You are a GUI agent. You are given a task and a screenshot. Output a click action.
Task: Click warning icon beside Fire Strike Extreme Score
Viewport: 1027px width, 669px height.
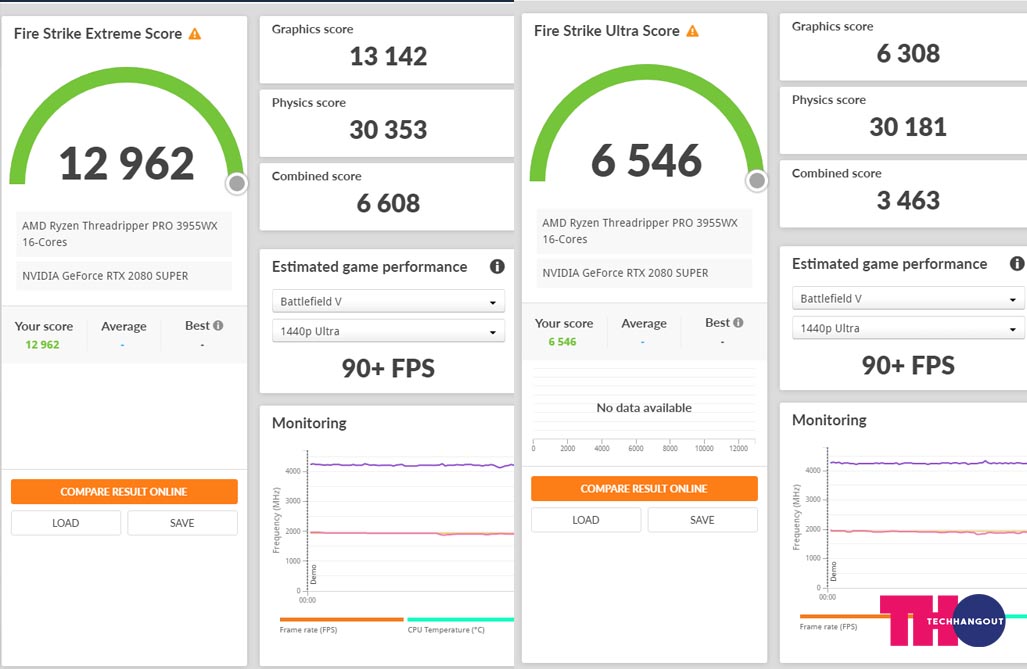pyautogui.click(x=195, y=33)
